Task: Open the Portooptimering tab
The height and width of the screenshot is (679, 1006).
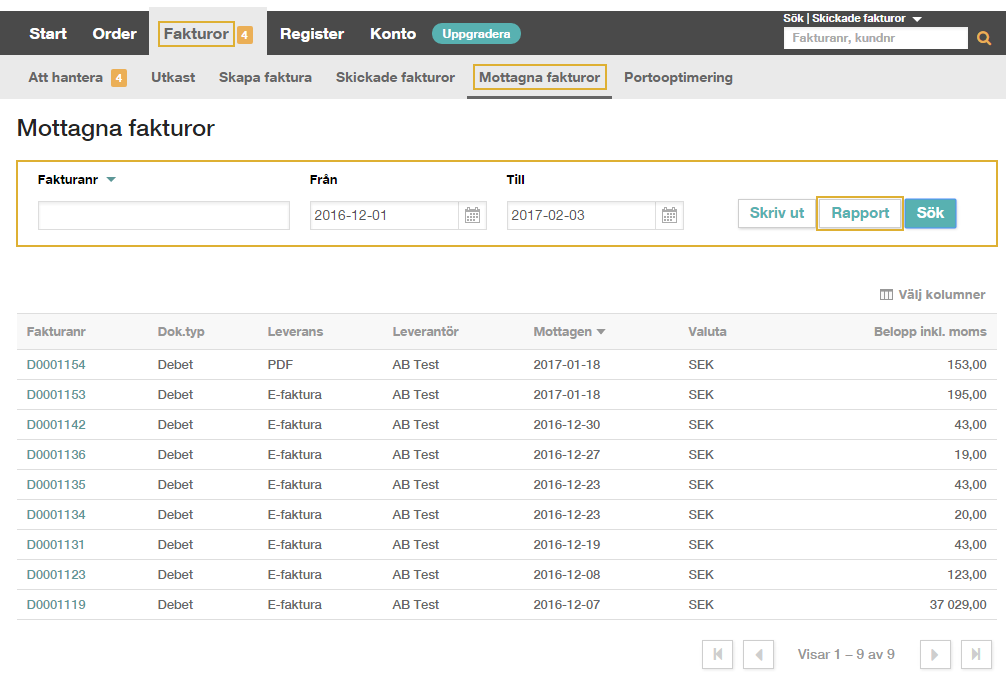Action: pos(678,78)
